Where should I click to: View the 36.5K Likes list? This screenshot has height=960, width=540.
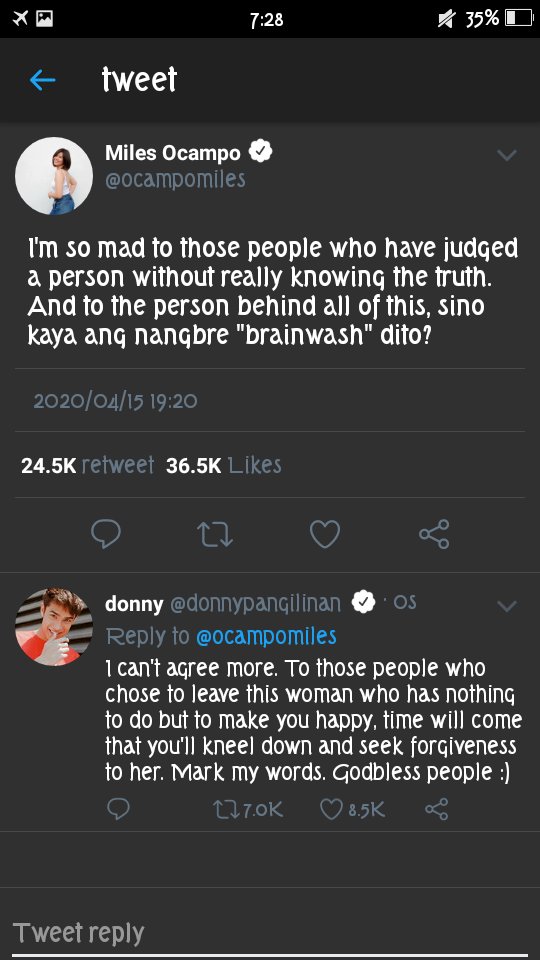point(223,465)
